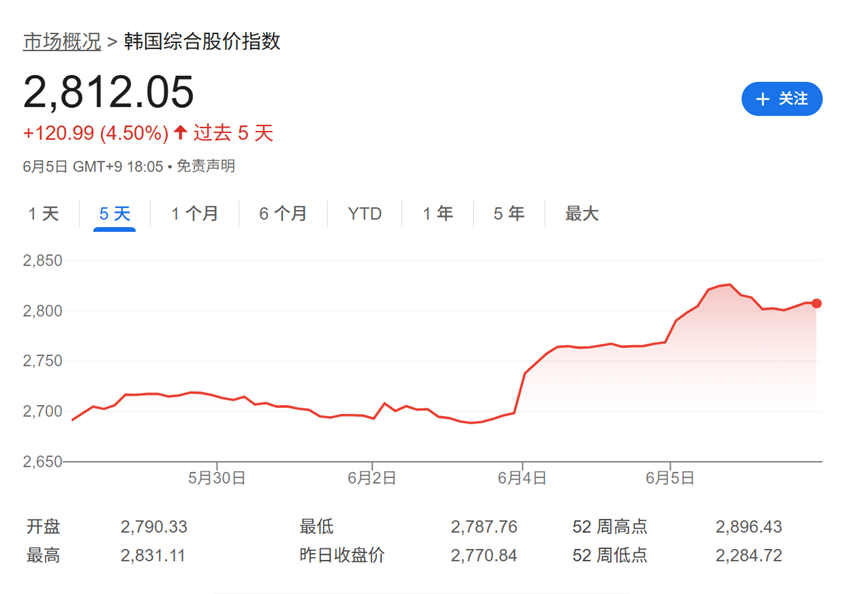Screen dimensions: 865x594
Task: Click the 昨日收盘价 value 2,770.84
Action: tap(484, 555)
